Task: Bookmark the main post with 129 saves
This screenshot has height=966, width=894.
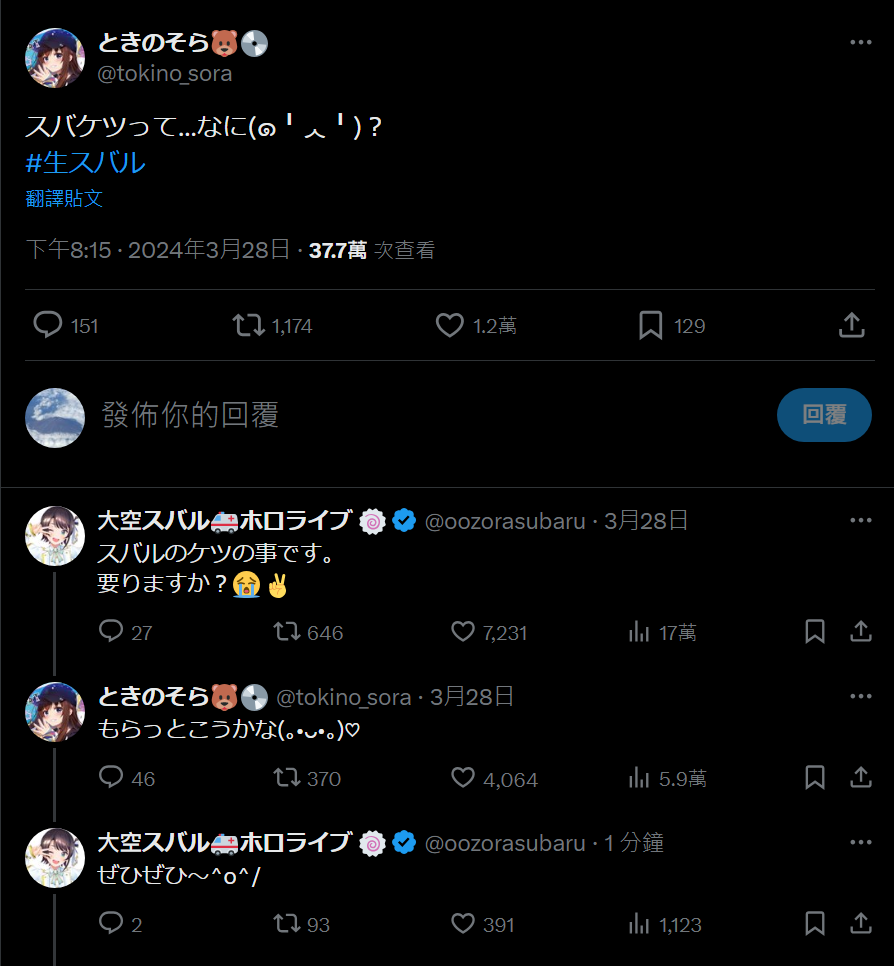Action: point(651,325)
